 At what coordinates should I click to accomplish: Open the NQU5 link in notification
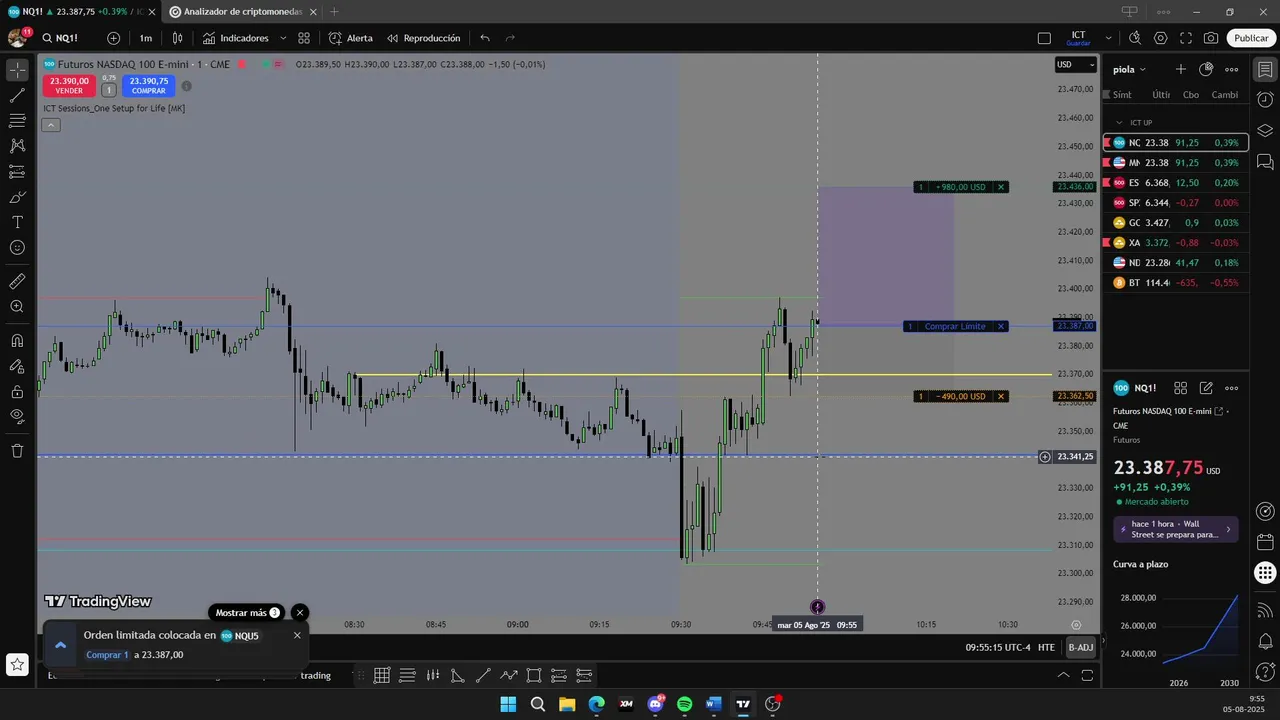point(240,636)
